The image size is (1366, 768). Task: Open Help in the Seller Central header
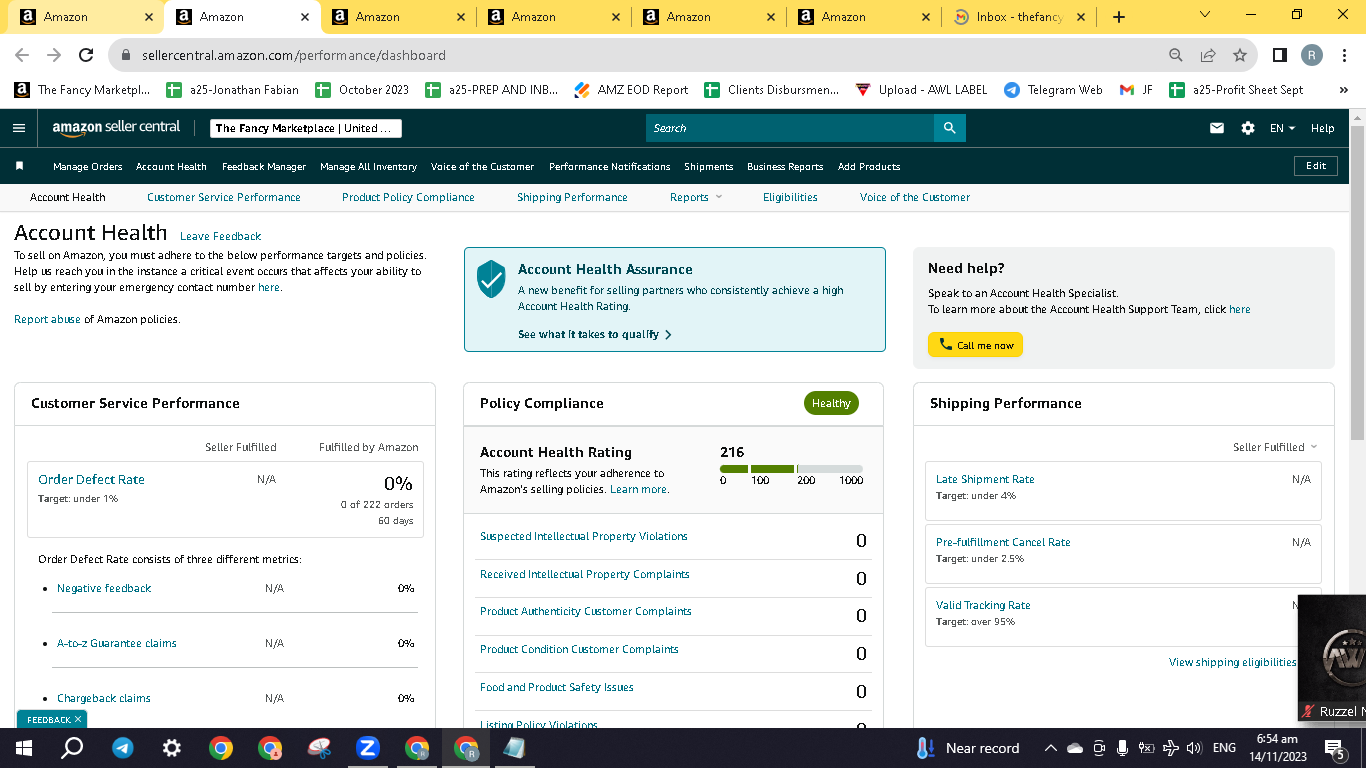pos(1323,128)
